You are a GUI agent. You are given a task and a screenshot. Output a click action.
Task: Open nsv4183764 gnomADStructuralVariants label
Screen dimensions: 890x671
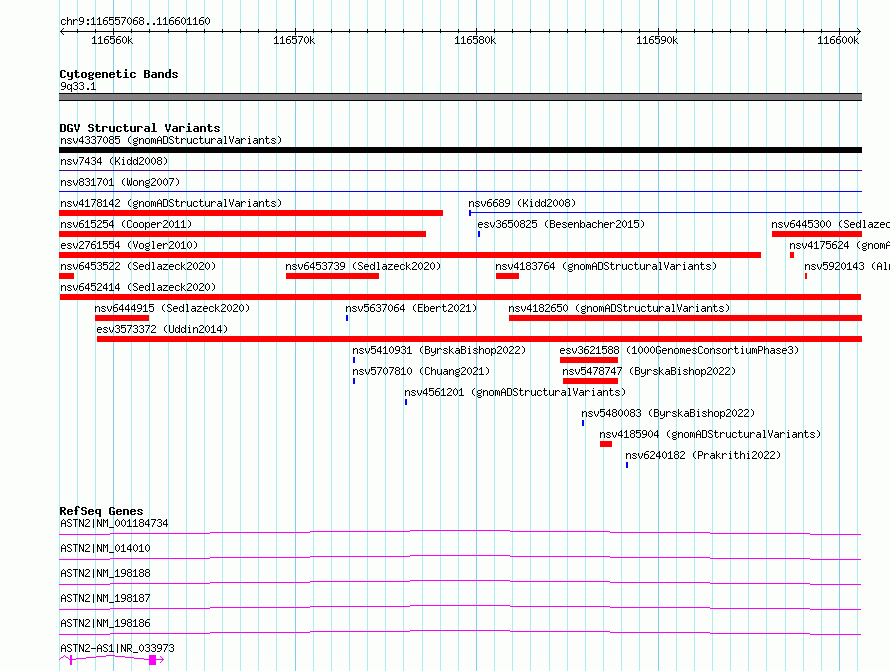tap(606, 266)
